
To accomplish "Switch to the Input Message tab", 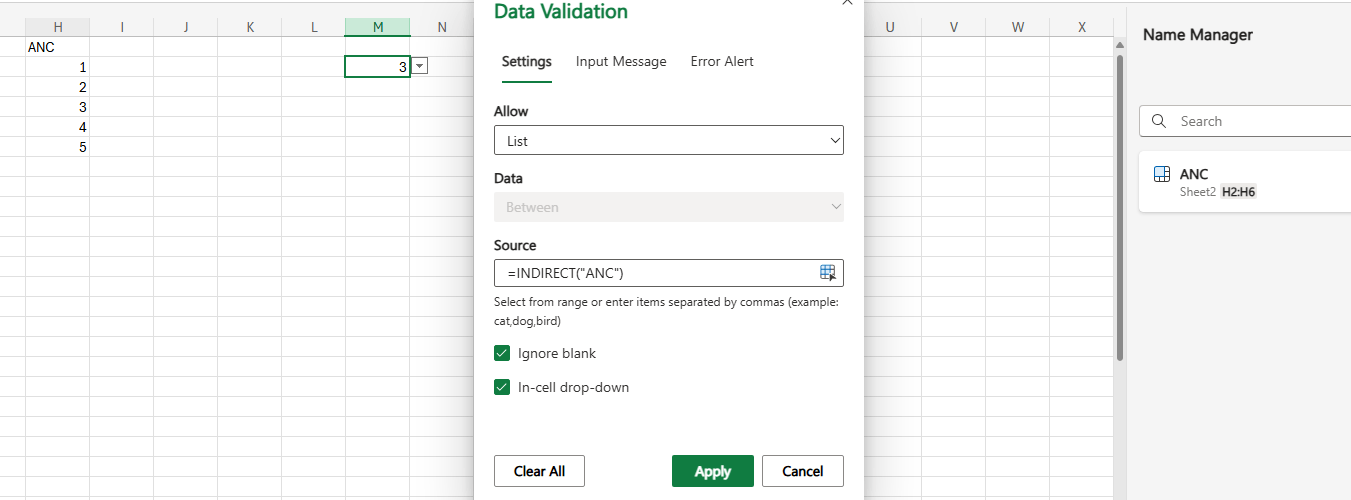I will coord(621,61).
